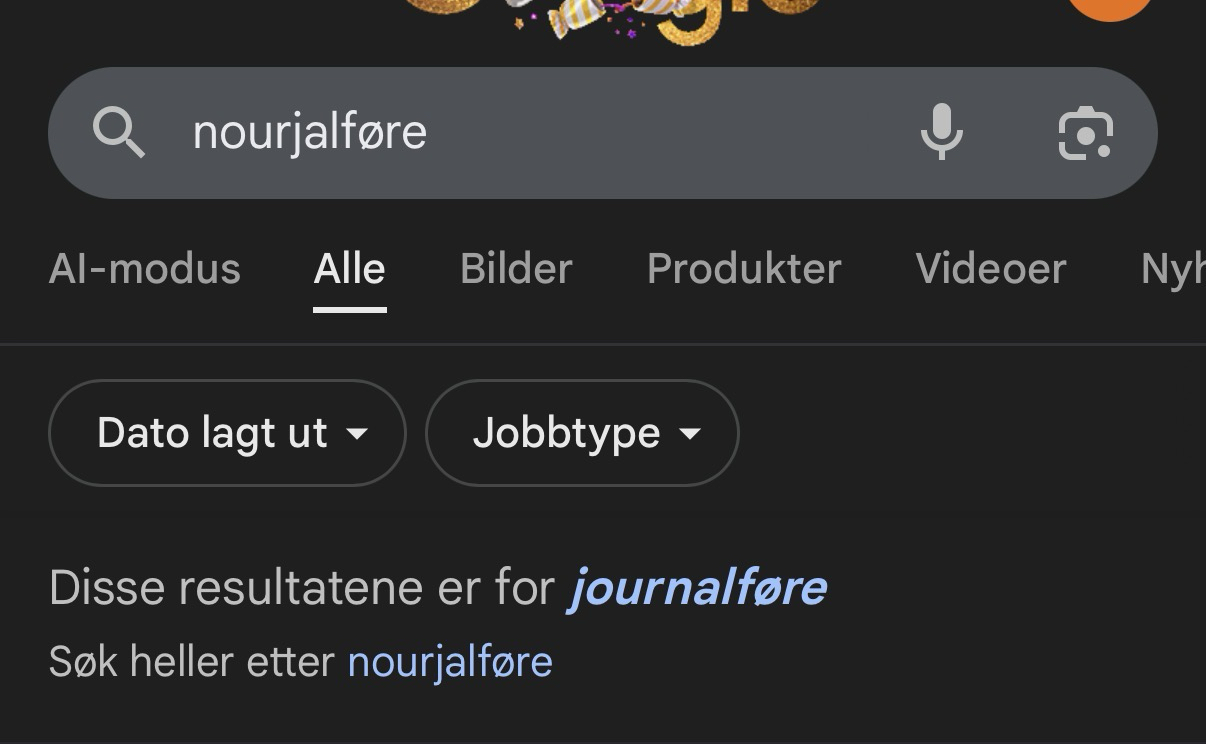This screenshot has width=1206, height=744.
Task: Click the magnifying glass search icon
Action: coord(119,133)
